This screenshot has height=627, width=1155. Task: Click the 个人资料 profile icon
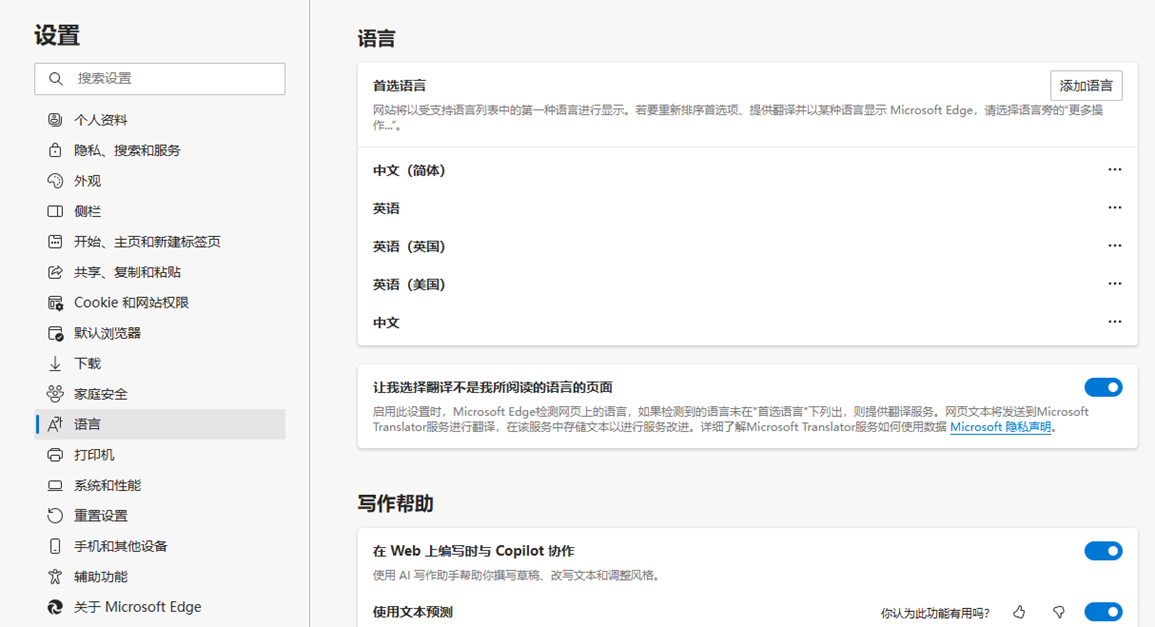pyautogui.click(x=55, y=119)
